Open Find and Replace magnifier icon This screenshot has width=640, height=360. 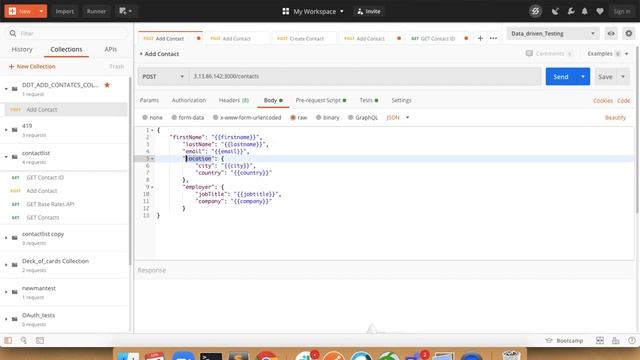(x=24, y=340)
